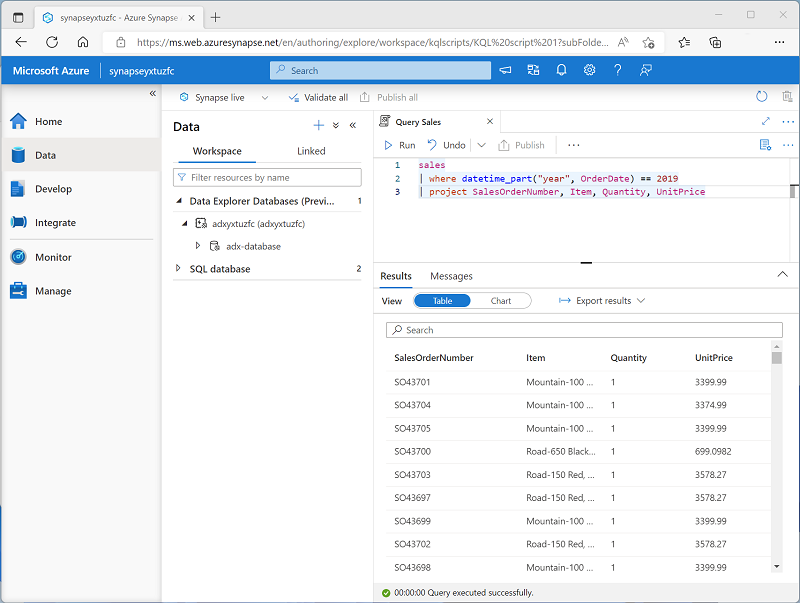
Task: Run the KQL script
Action: click(399, 145)
